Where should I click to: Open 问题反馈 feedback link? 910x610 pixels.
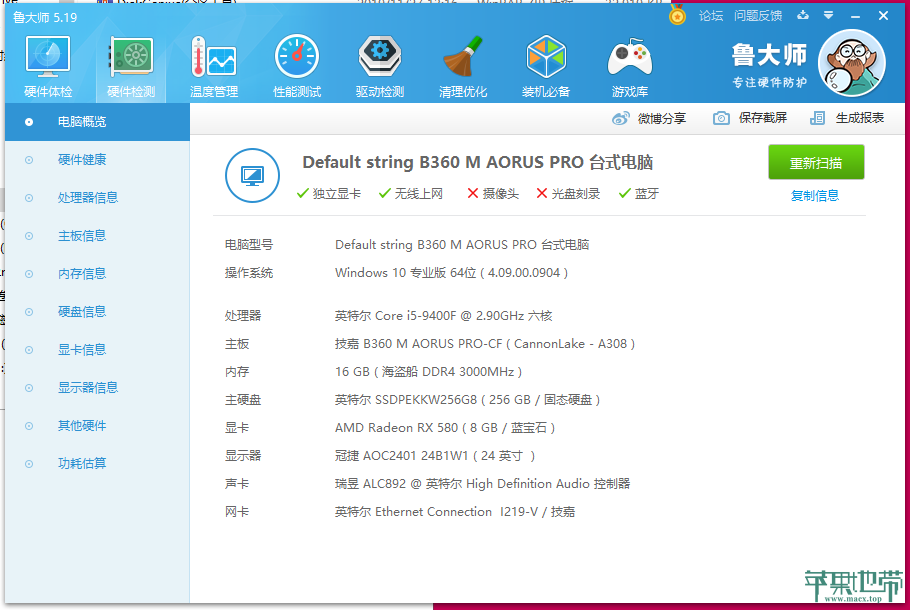point(758,16)
